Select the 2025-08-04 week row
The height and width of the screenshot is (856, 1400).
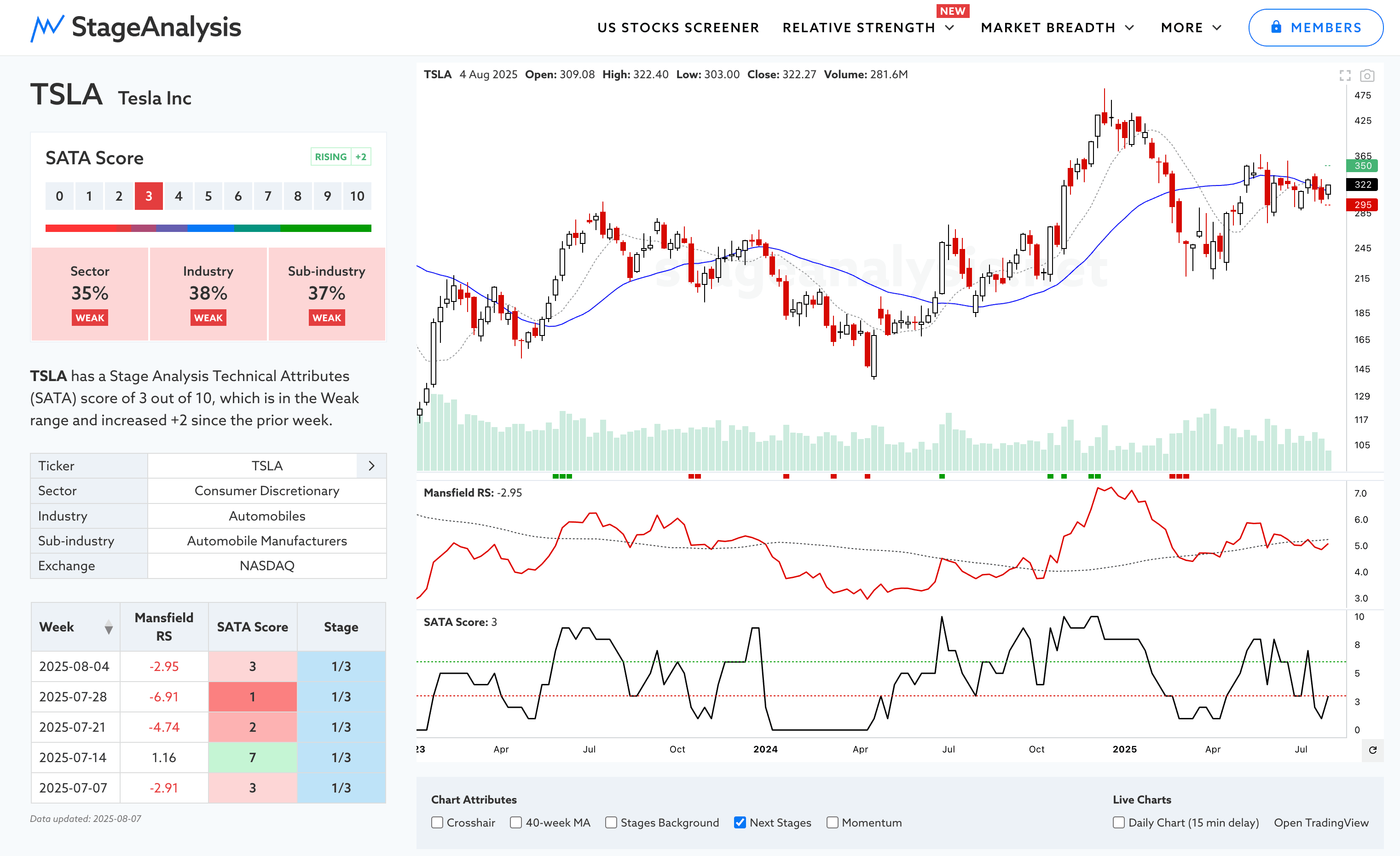pos(208,666)
